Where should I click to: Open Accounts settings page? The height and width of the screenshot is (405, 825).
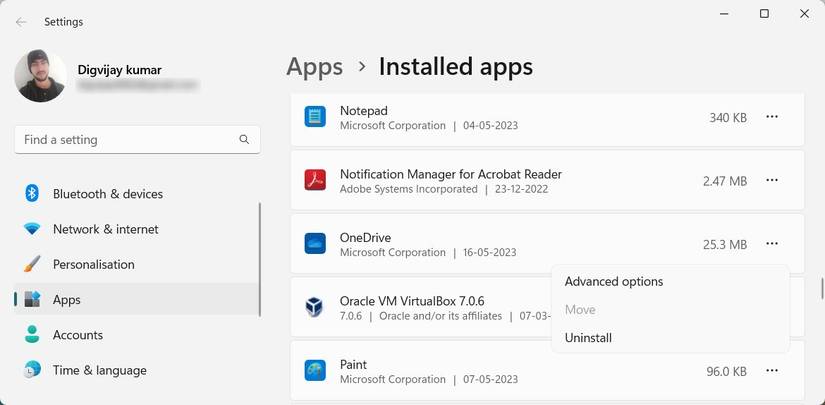(77, 335)
